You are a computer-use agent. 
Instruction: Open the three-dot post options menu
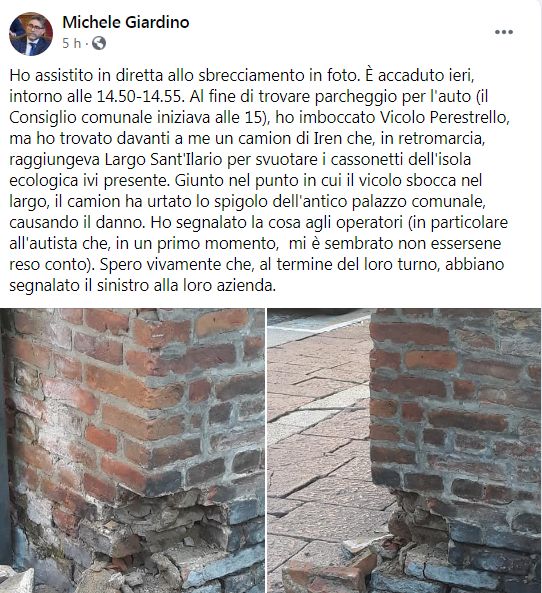504,32
